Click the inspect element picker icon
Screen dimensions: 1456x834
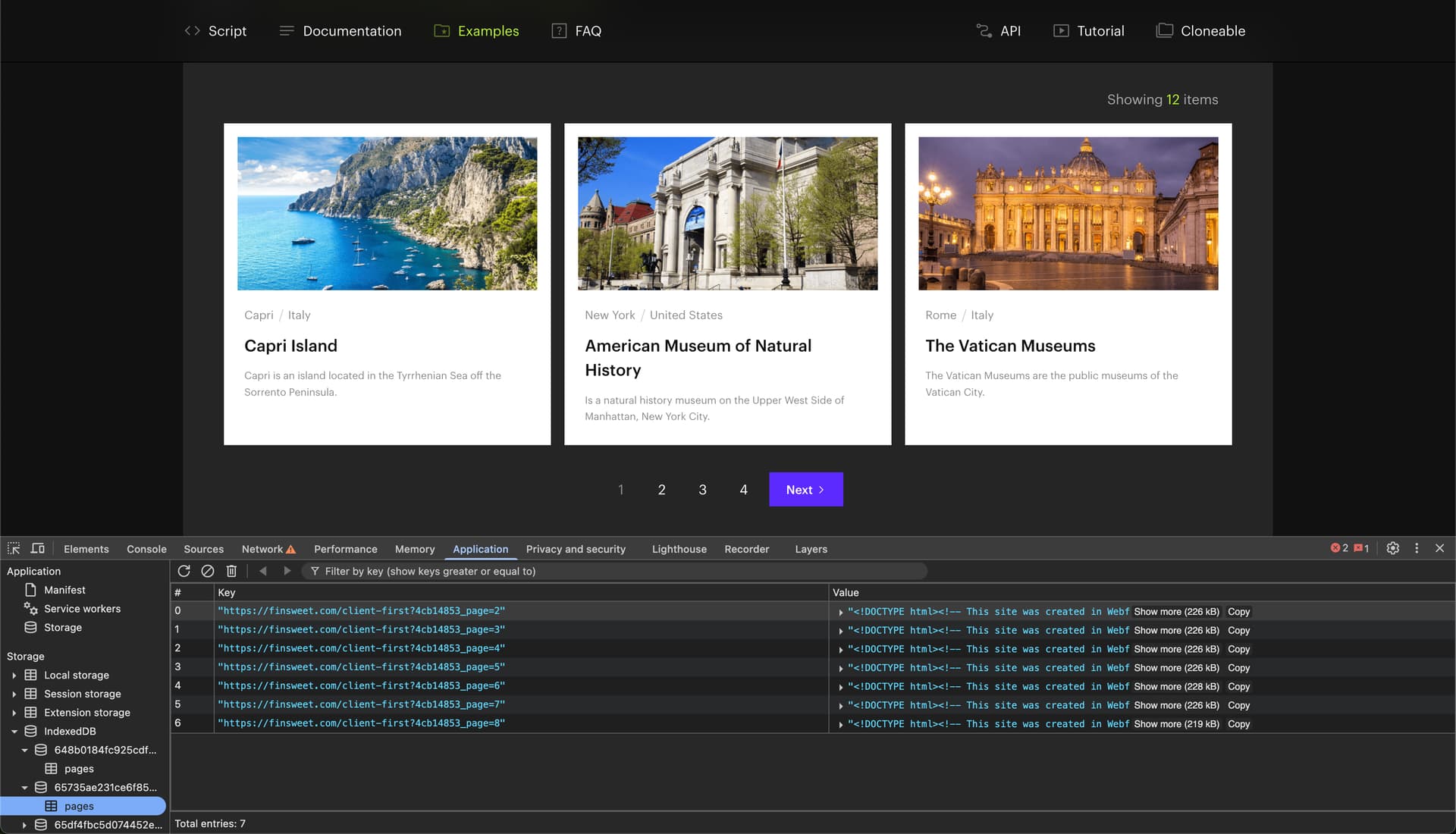click(14, 548)
